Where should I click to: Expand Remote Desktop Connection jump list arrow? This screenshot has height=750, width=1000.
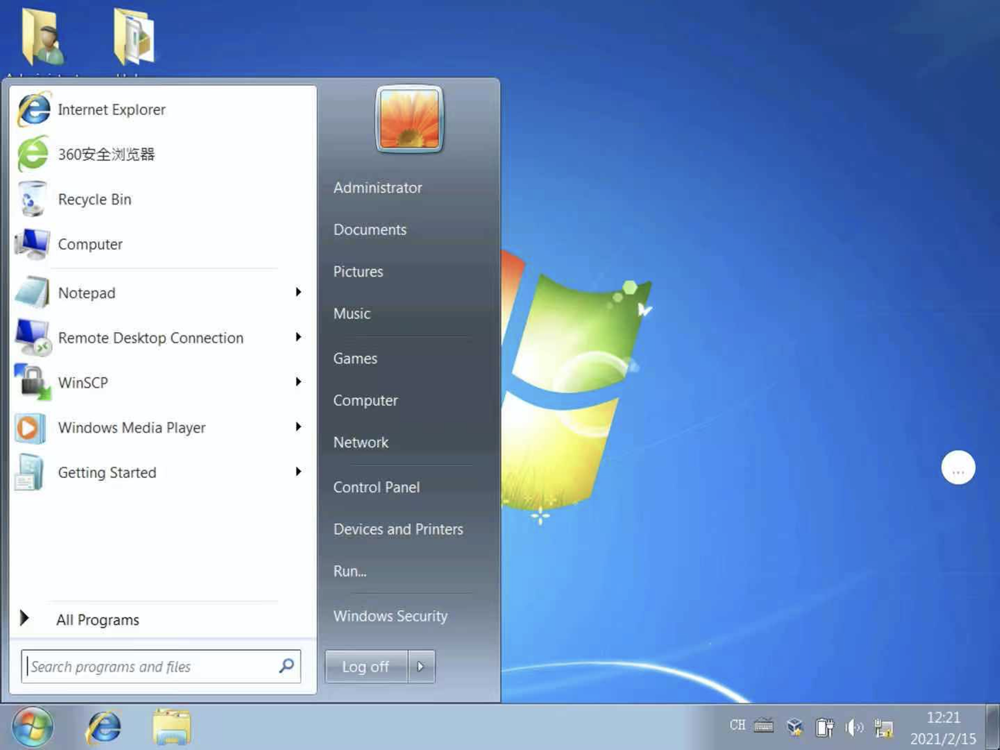tap(298, 337)
